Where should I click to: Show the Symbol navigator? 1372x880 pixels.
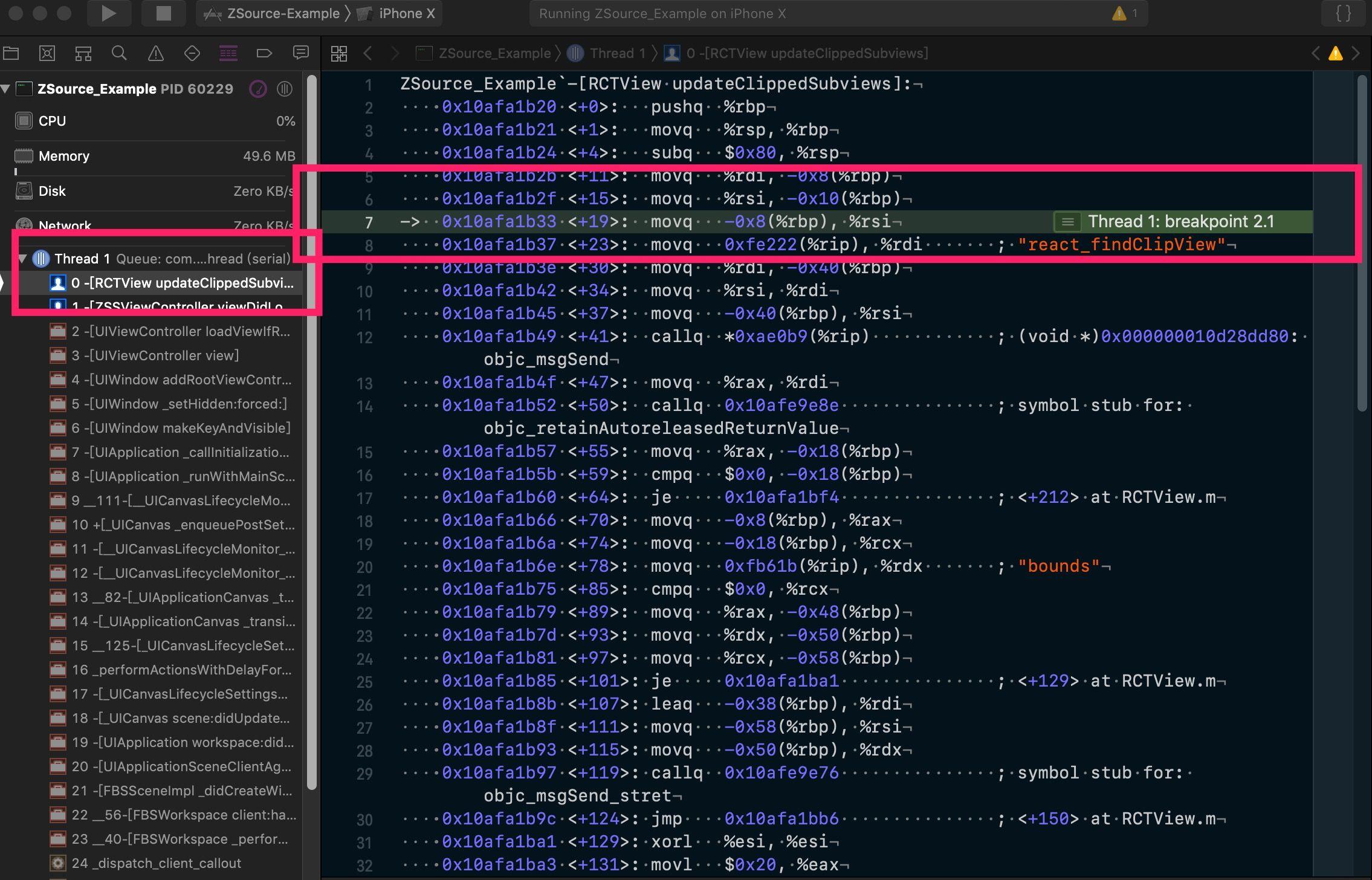83,53
